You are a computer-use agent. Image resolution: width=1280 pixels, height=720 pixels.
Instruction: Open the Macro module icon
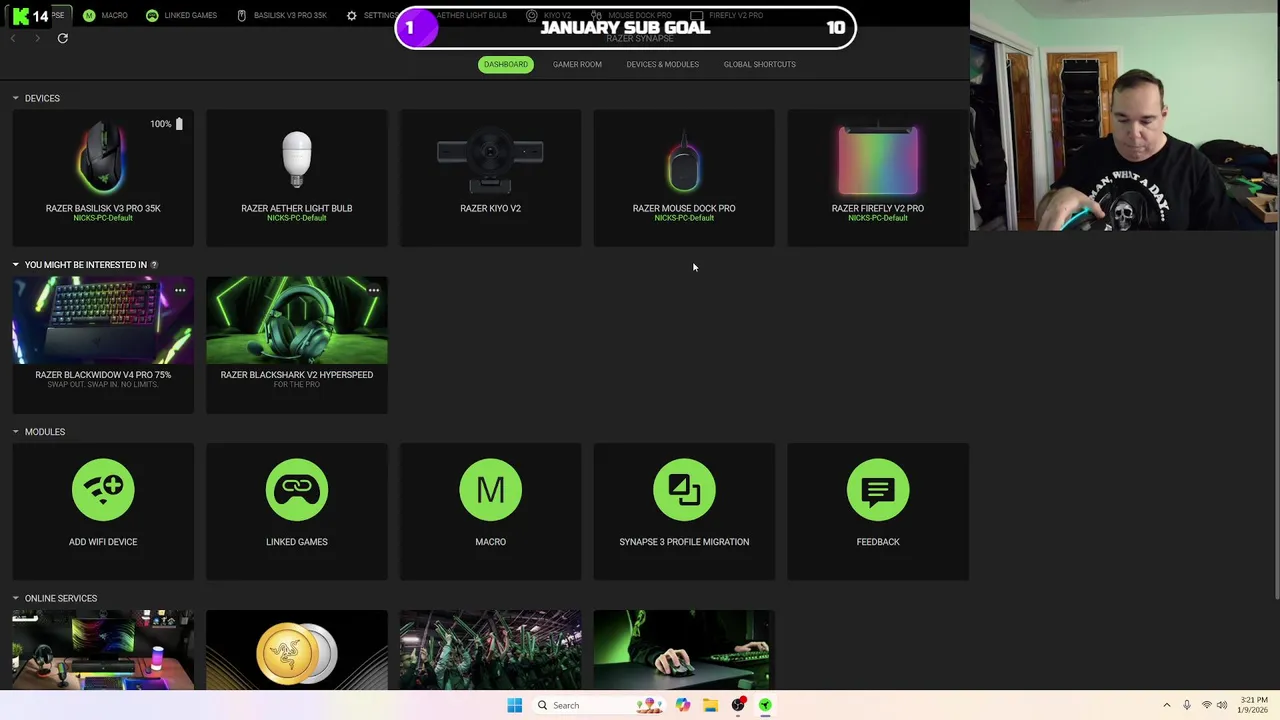pyautogui.click(x=490, y=490)
